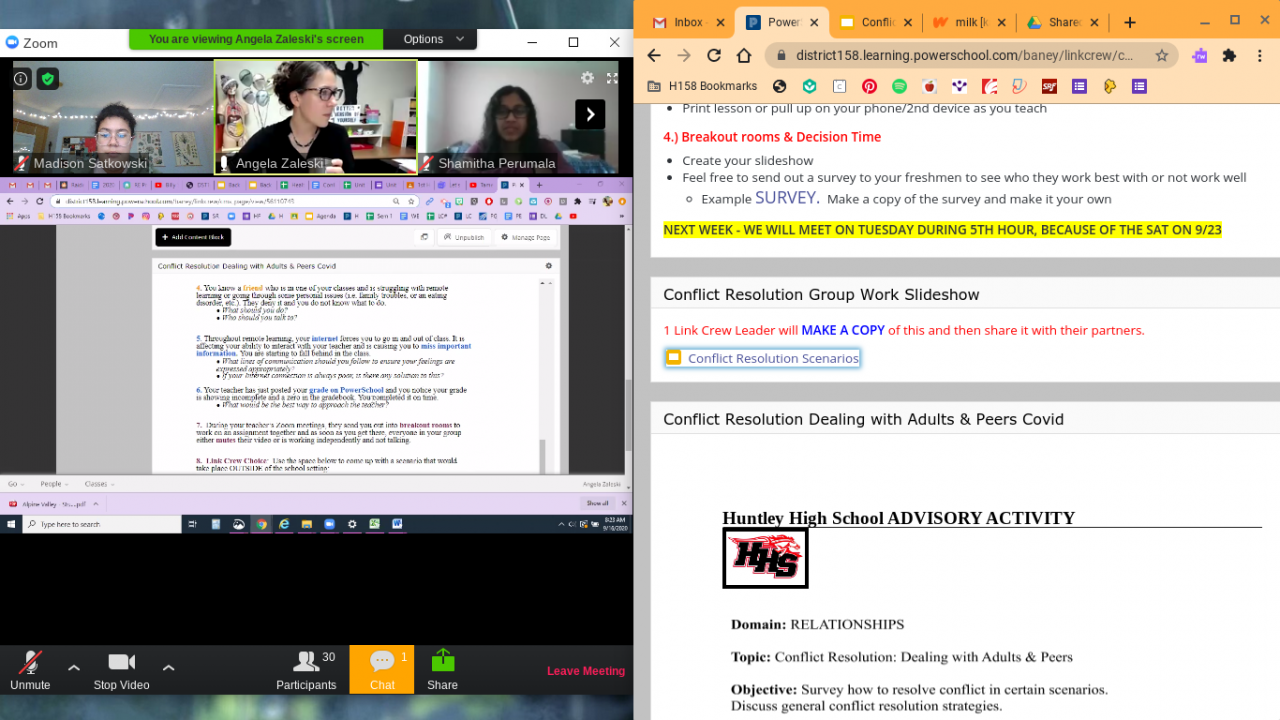Open a new Chrome tab
This screenshot has width=1280, height=720.
pyautogui.click(x=1129, y=22)
